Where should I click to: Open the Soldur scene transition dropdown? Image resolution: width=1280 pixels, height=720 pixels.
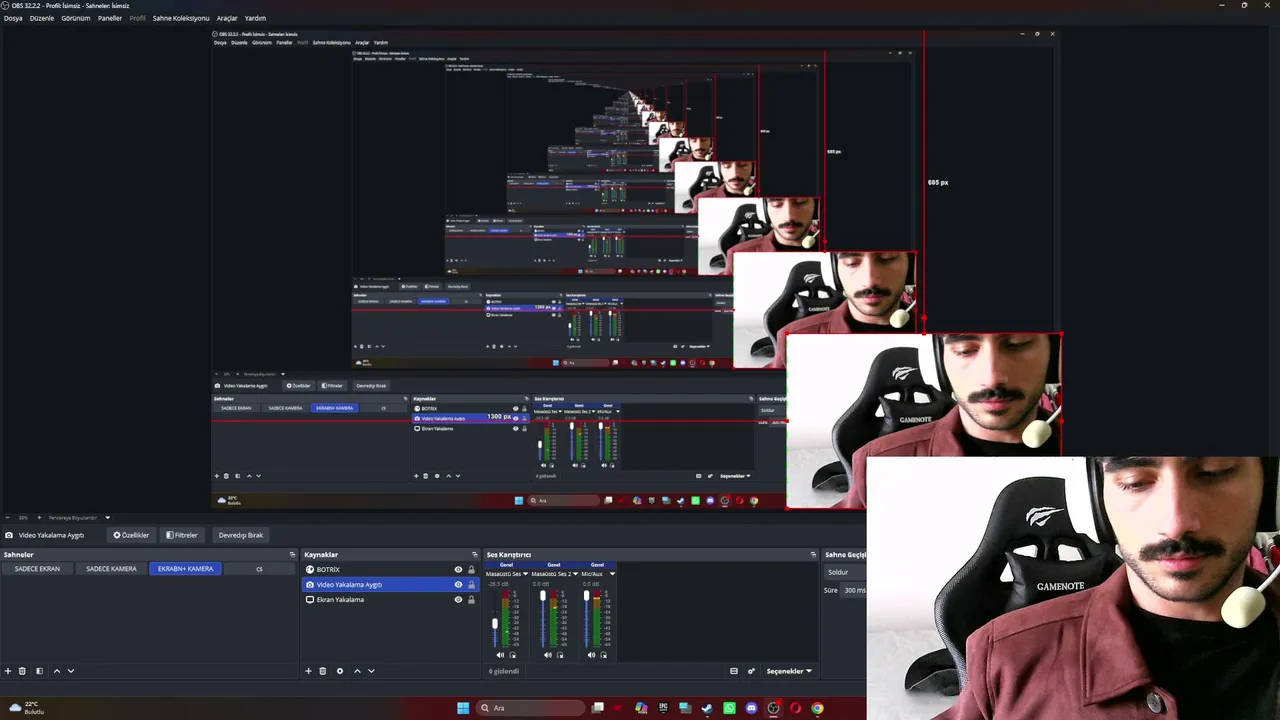[x=845, y=572]
